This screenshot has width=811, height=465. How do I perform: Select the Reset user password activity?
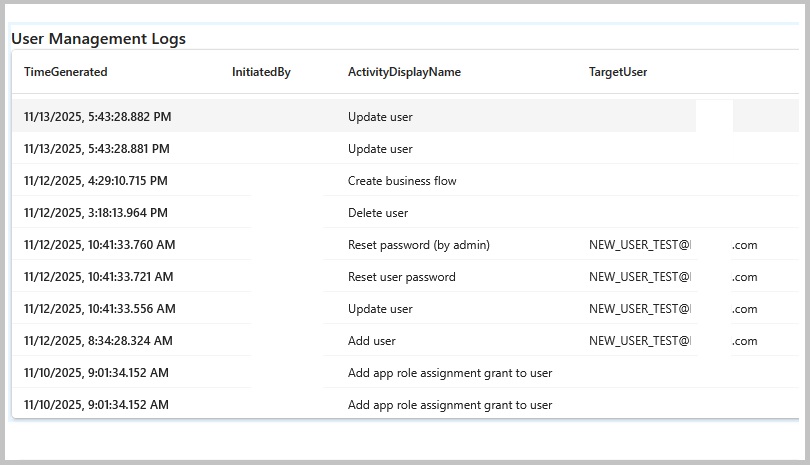tap(402, 277)
